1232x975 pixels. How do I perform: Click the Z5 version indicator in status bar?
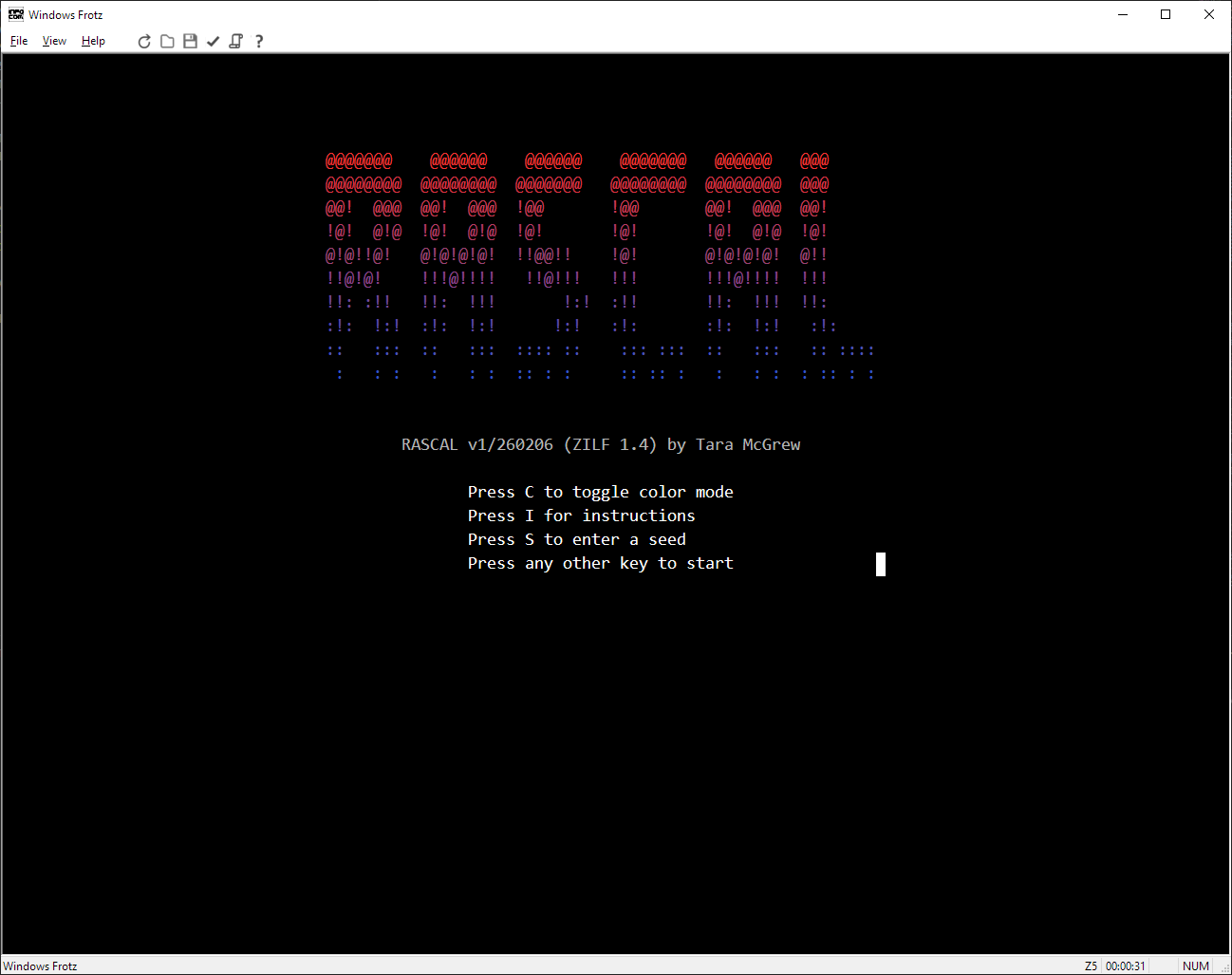coord(1091,966)
